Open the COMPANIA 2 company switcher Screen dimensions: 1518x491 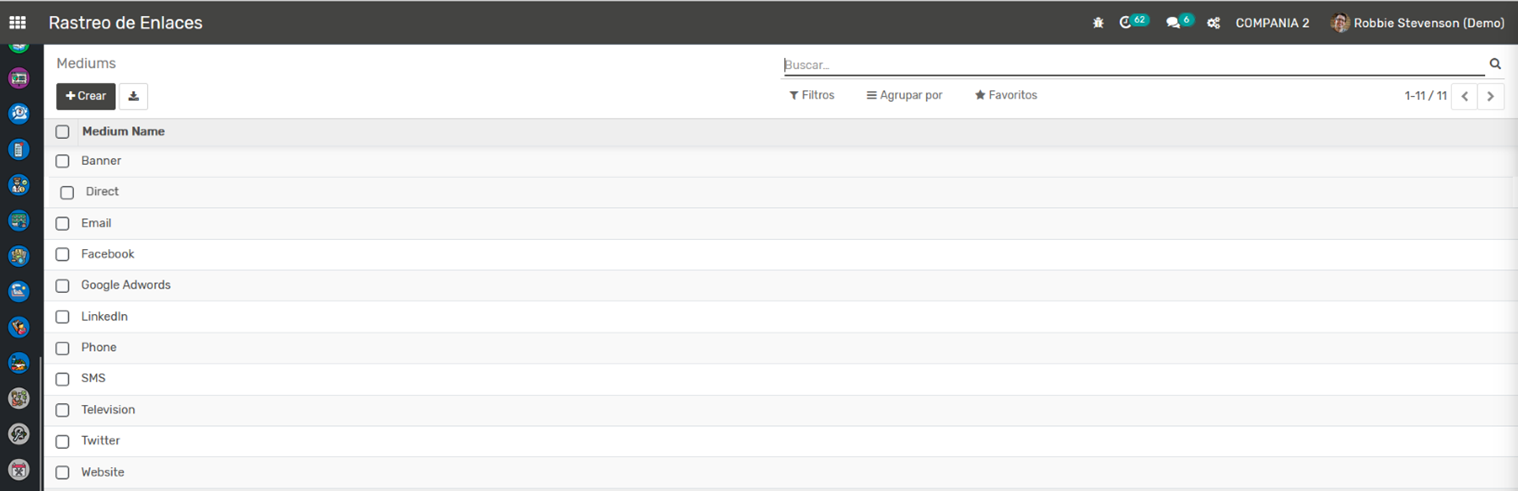tap(1272, 23)
